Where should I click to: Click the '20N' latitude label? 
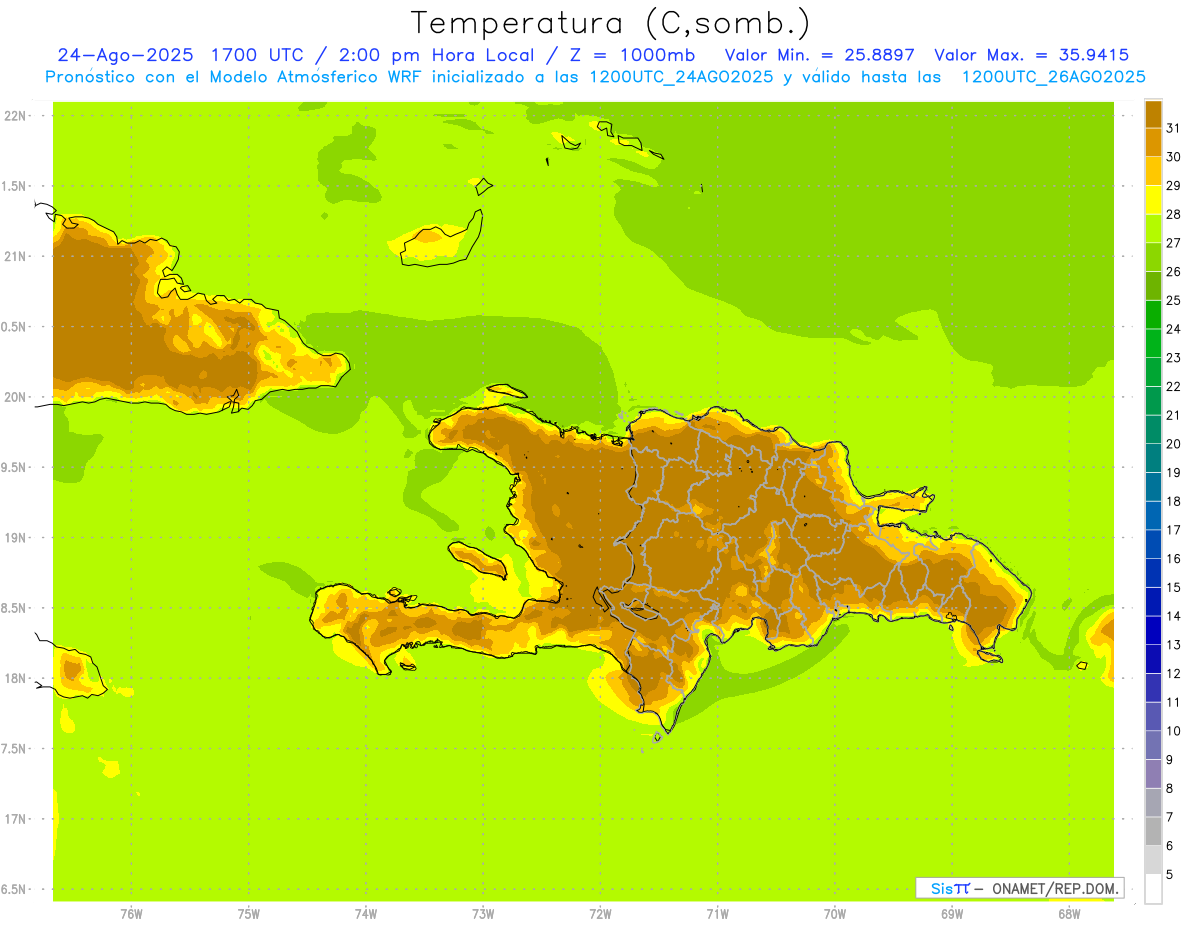[15, 397]
